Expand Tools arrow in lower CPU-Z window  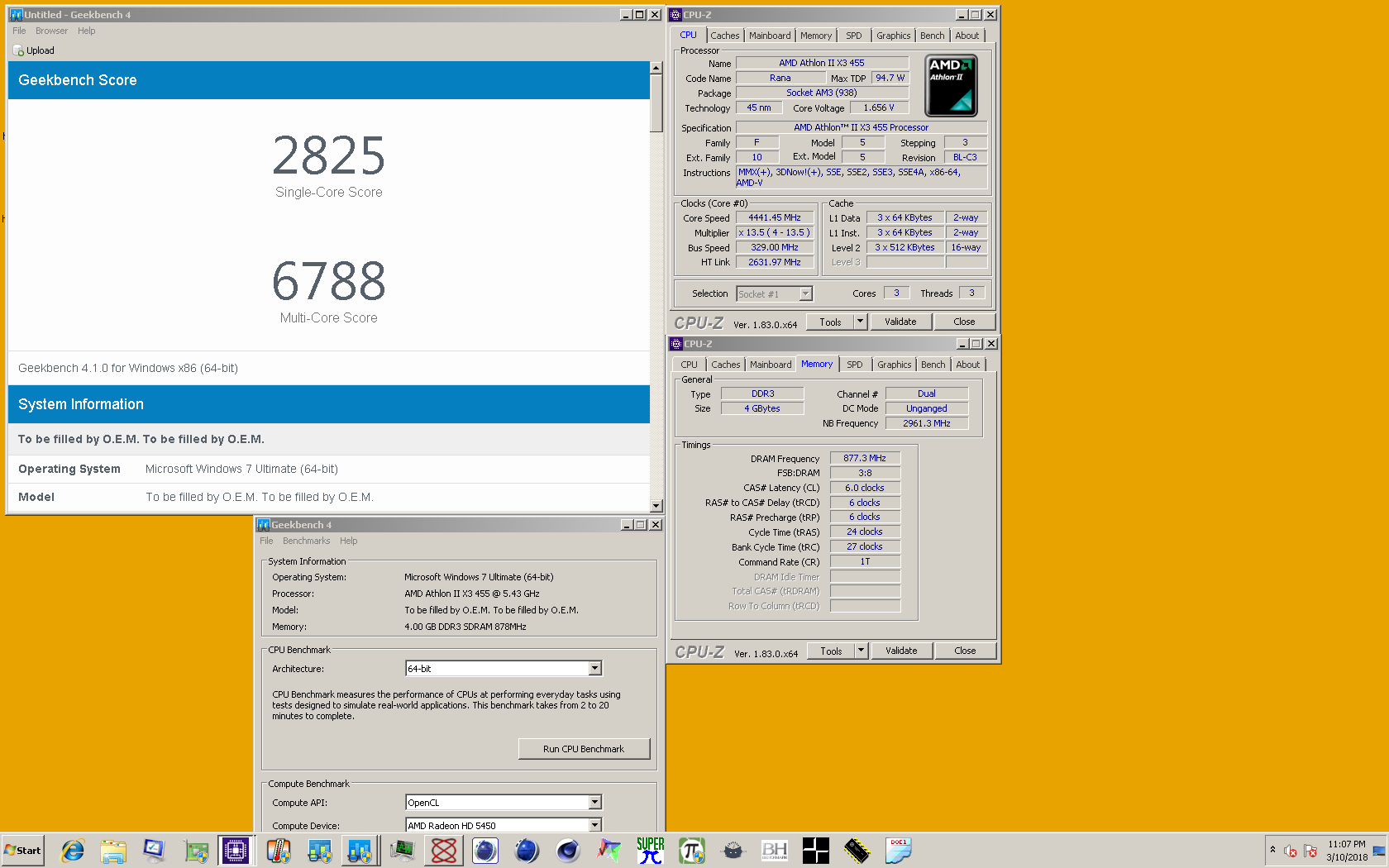click(x=861, y=651)
